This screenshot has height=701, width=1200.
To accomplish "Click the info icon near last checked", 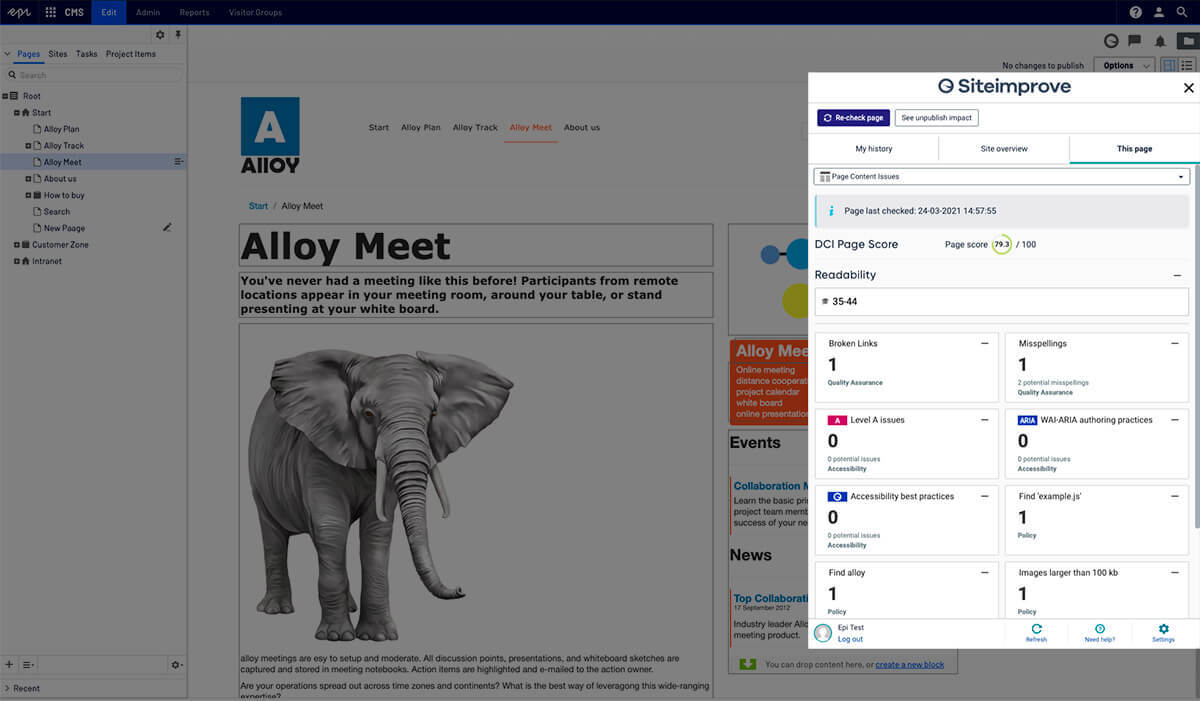I will [831, 211].
